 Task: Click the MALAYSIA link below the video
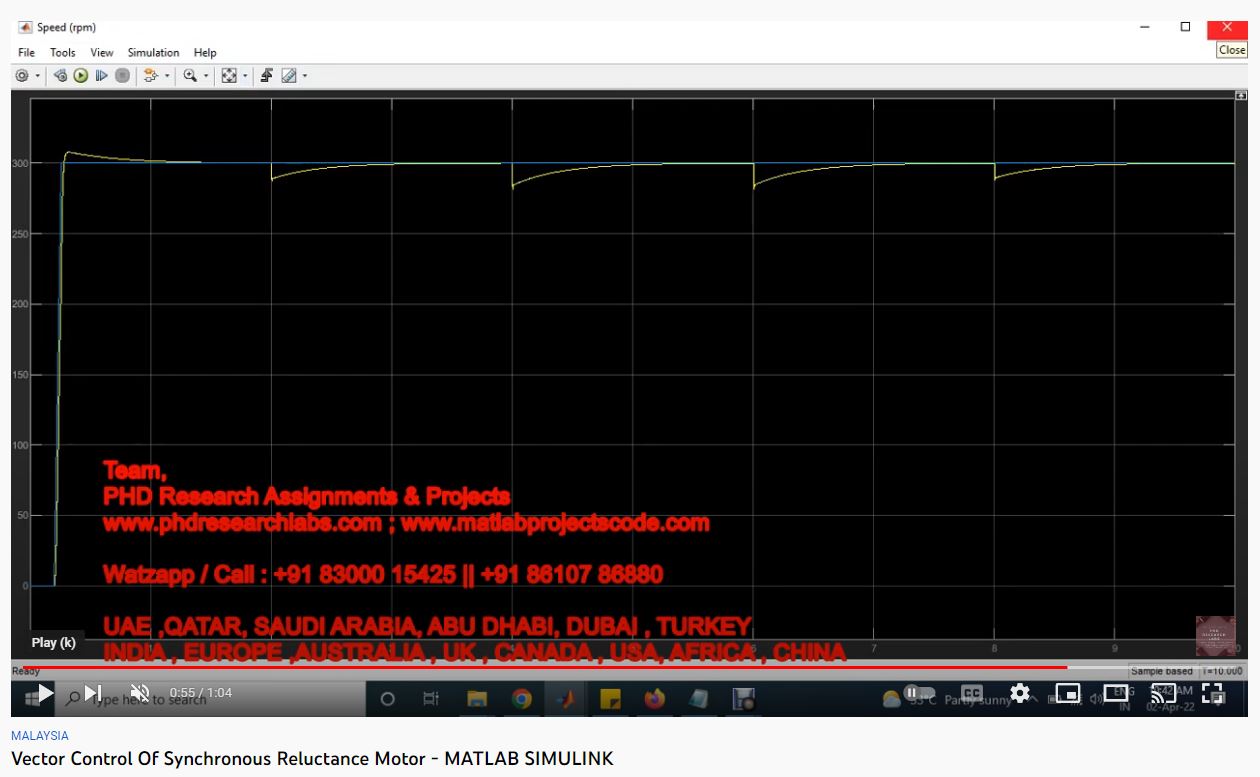click(x=40, y=735)
